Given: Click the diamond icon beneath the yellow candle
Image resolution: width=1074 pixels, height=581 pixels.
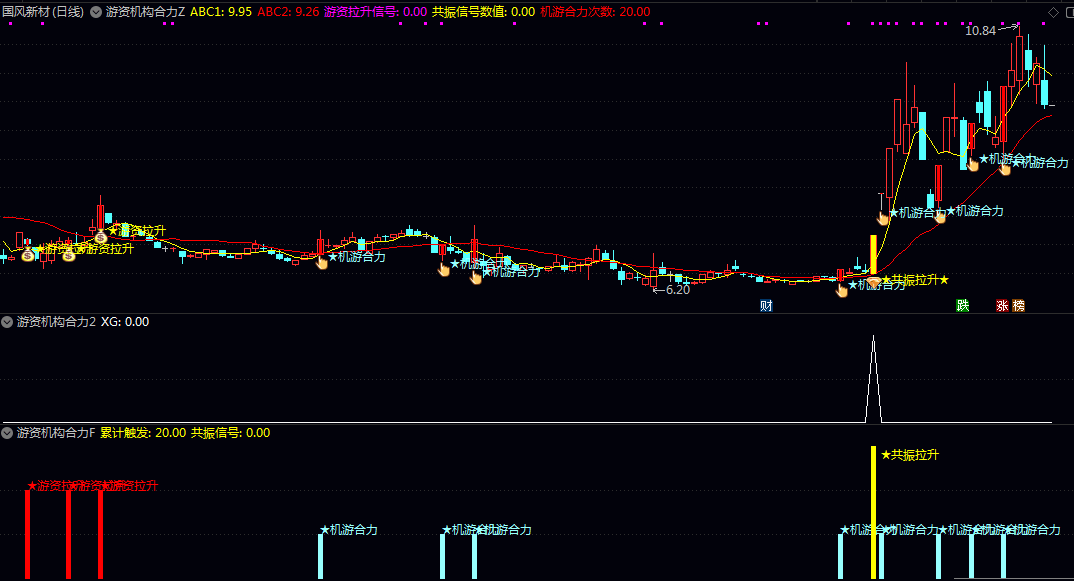Looking at the screenshot, I should pos(874,282).
